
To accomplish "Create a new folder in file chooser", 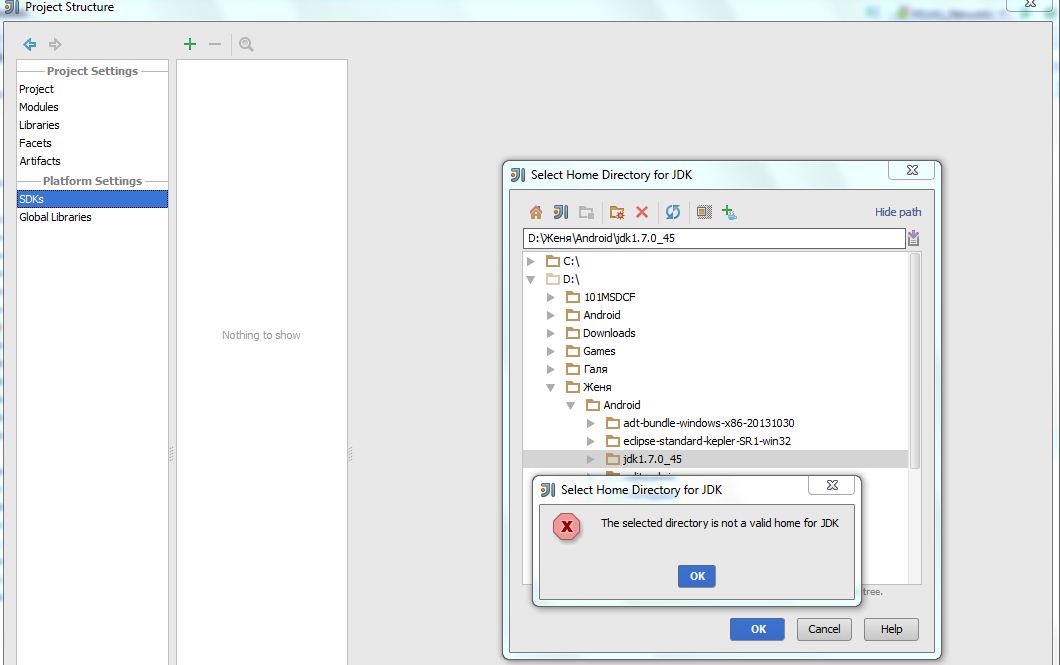I will [x=617, y=212].
